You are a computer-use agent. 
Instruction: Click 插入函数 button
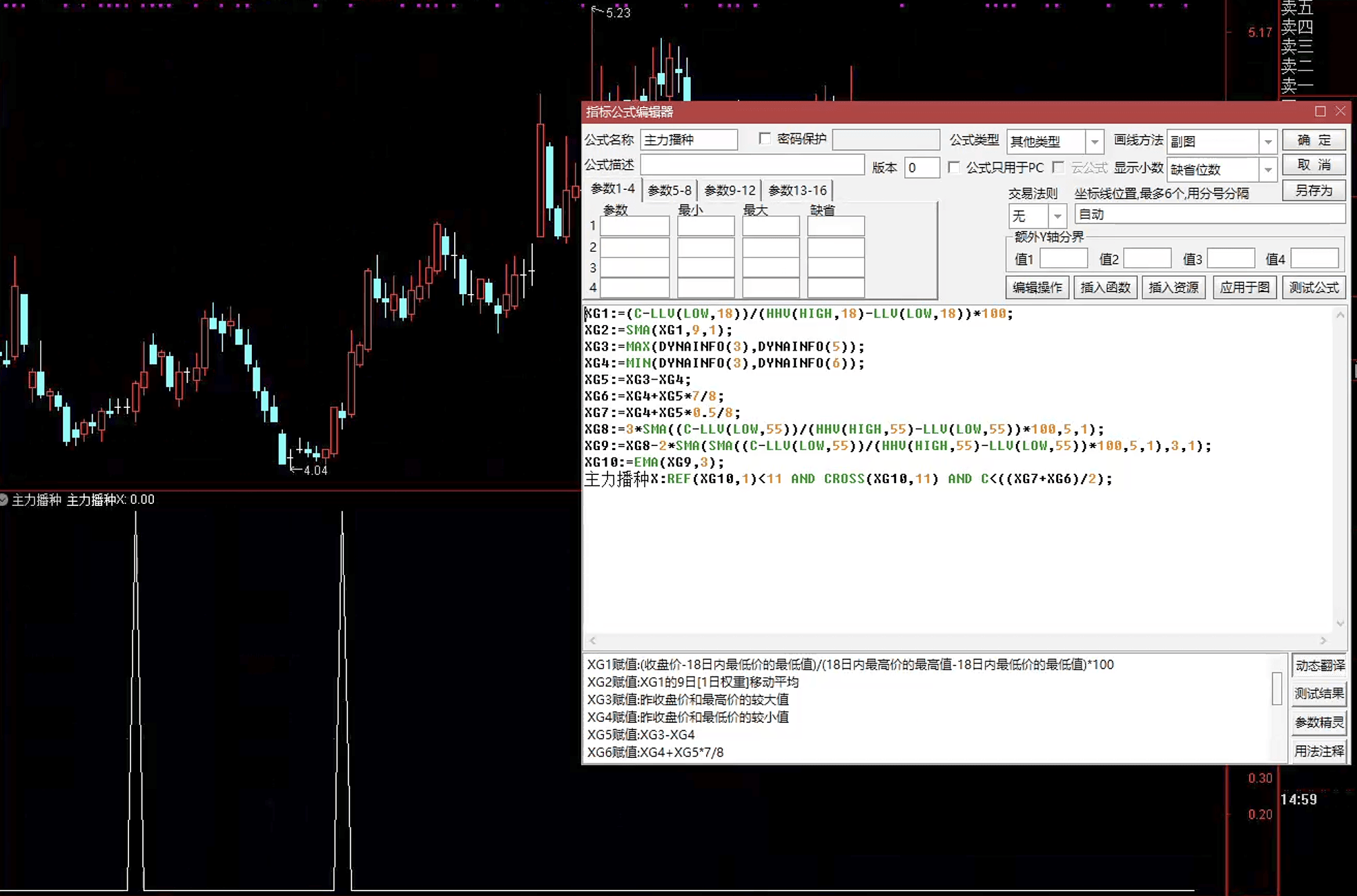(1105, 287)
